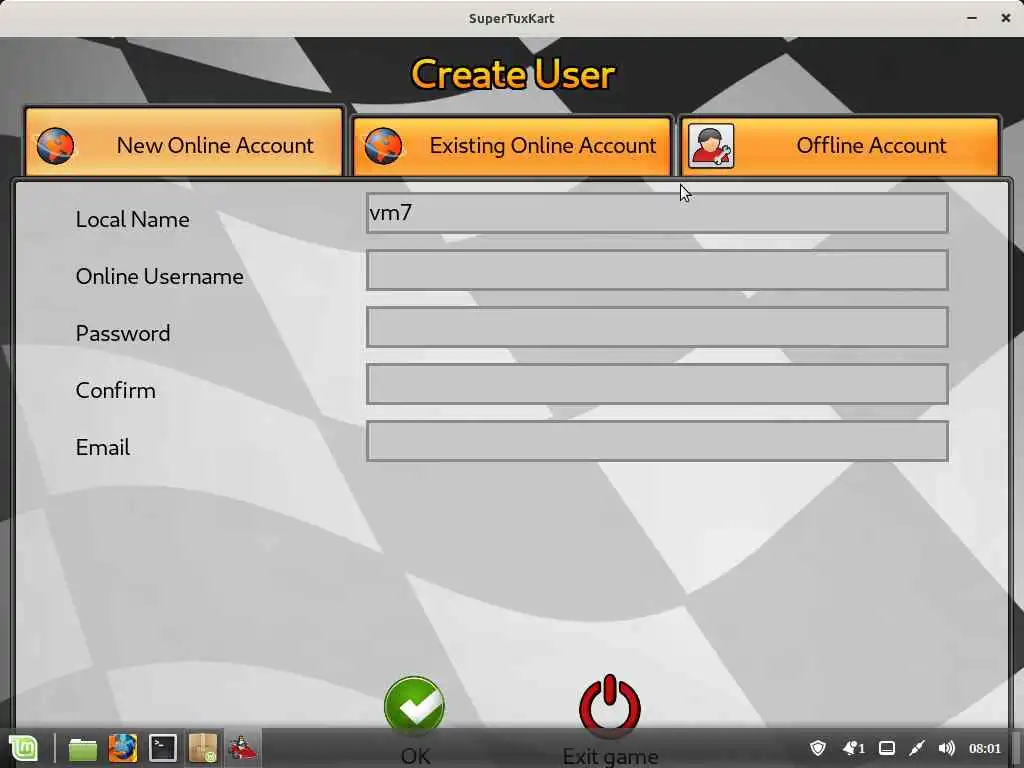Viewport: 1024px width, 768px height.
Task: Open the clock showing 08:01
Action: (x=985, y=748)
